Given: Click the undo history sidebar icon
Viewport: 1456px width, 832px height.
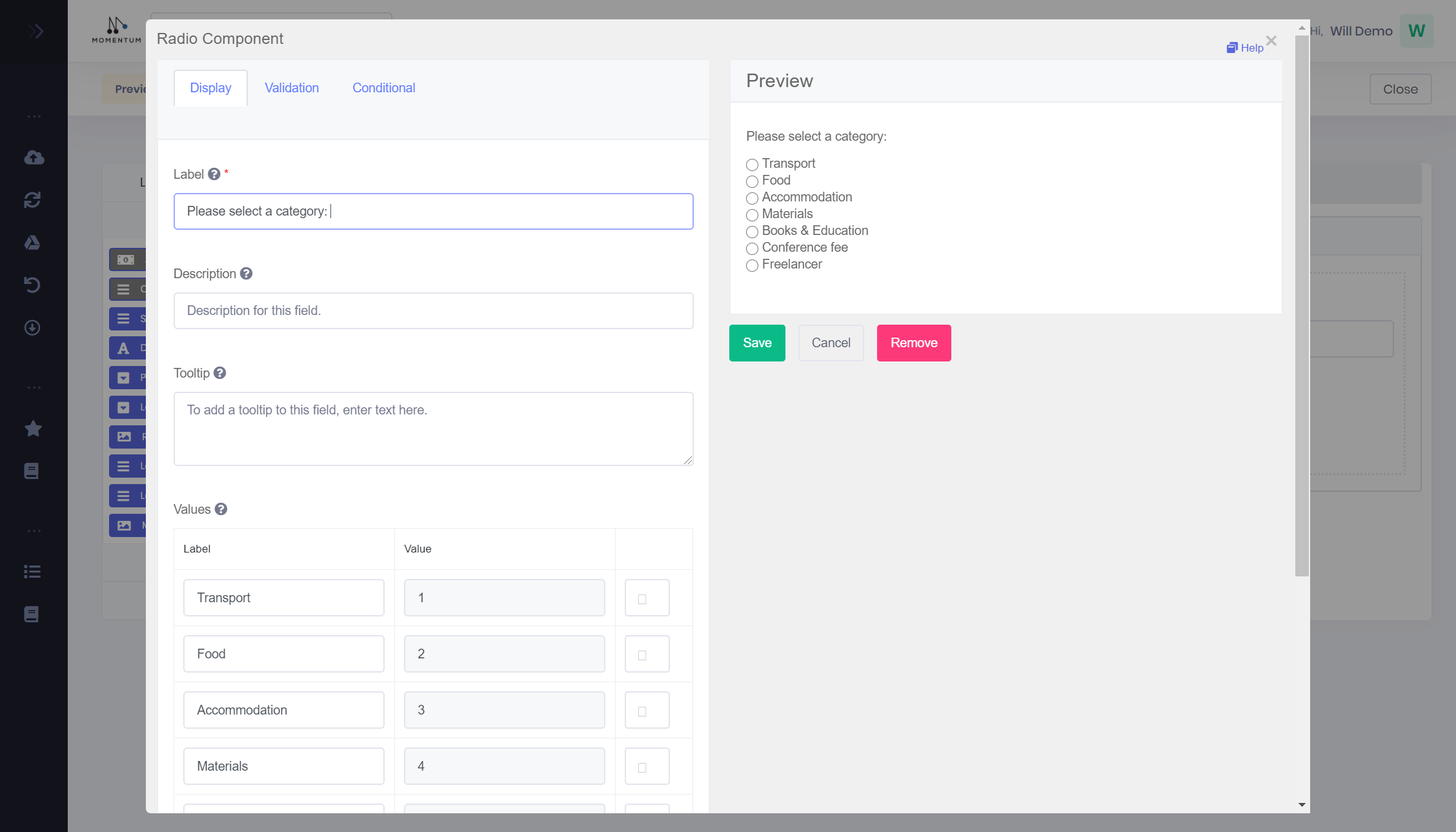Looking at the screenshot, I should (x=32, y=285).
